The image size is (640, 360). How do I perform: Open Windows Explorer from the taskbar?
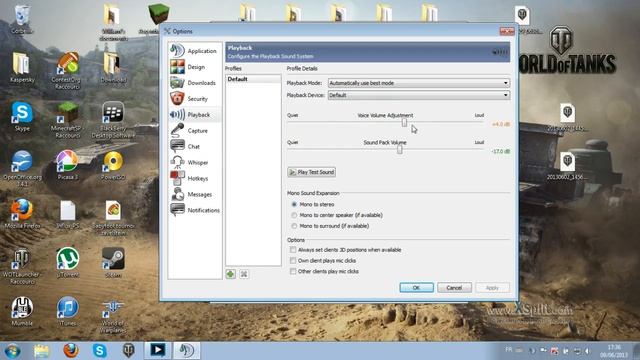(x=41, y=351)
